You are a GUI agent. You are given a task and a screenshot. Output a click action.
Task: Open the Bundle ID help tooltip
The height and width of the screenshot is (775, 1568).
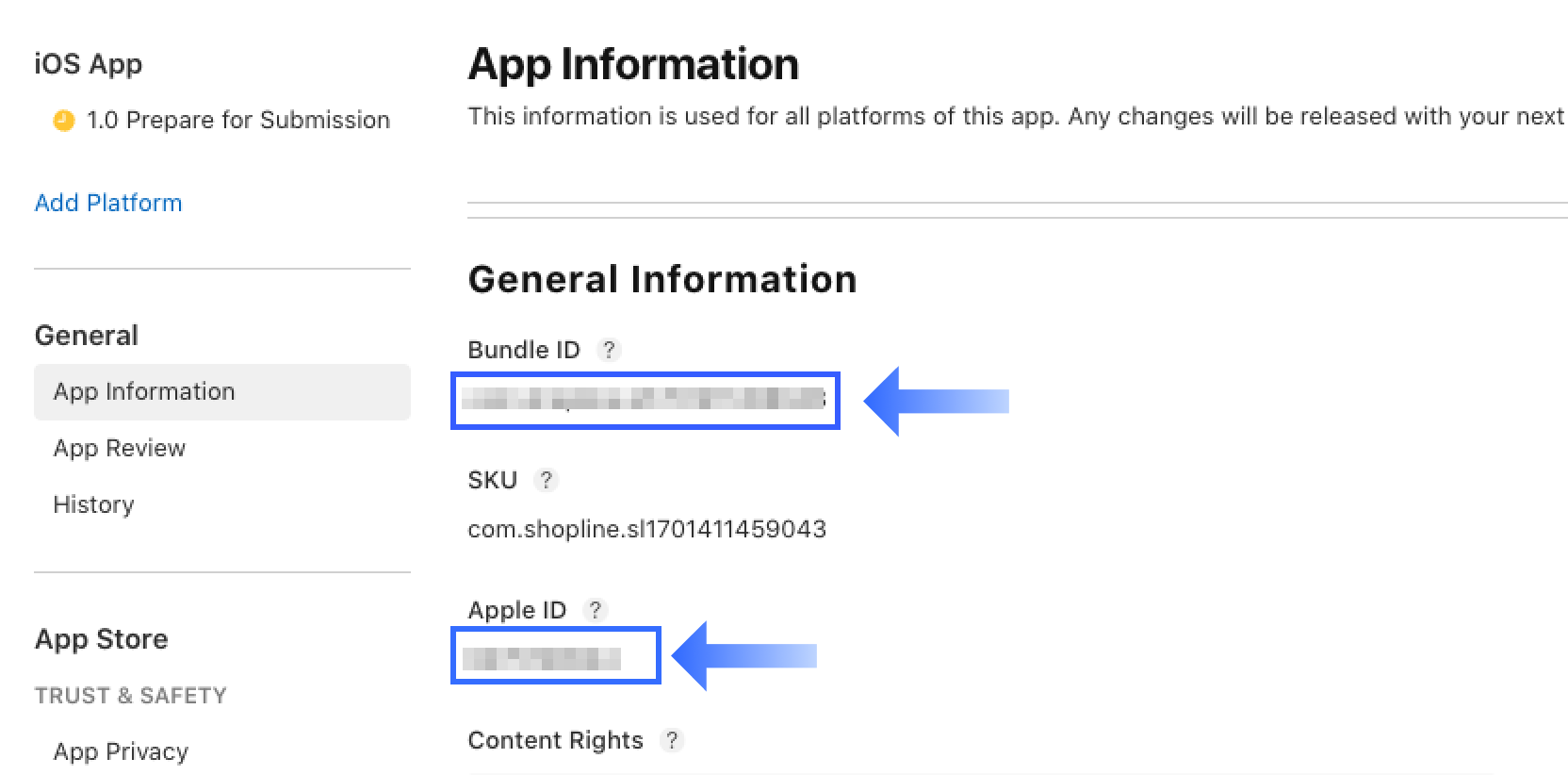tap(610, 350)
